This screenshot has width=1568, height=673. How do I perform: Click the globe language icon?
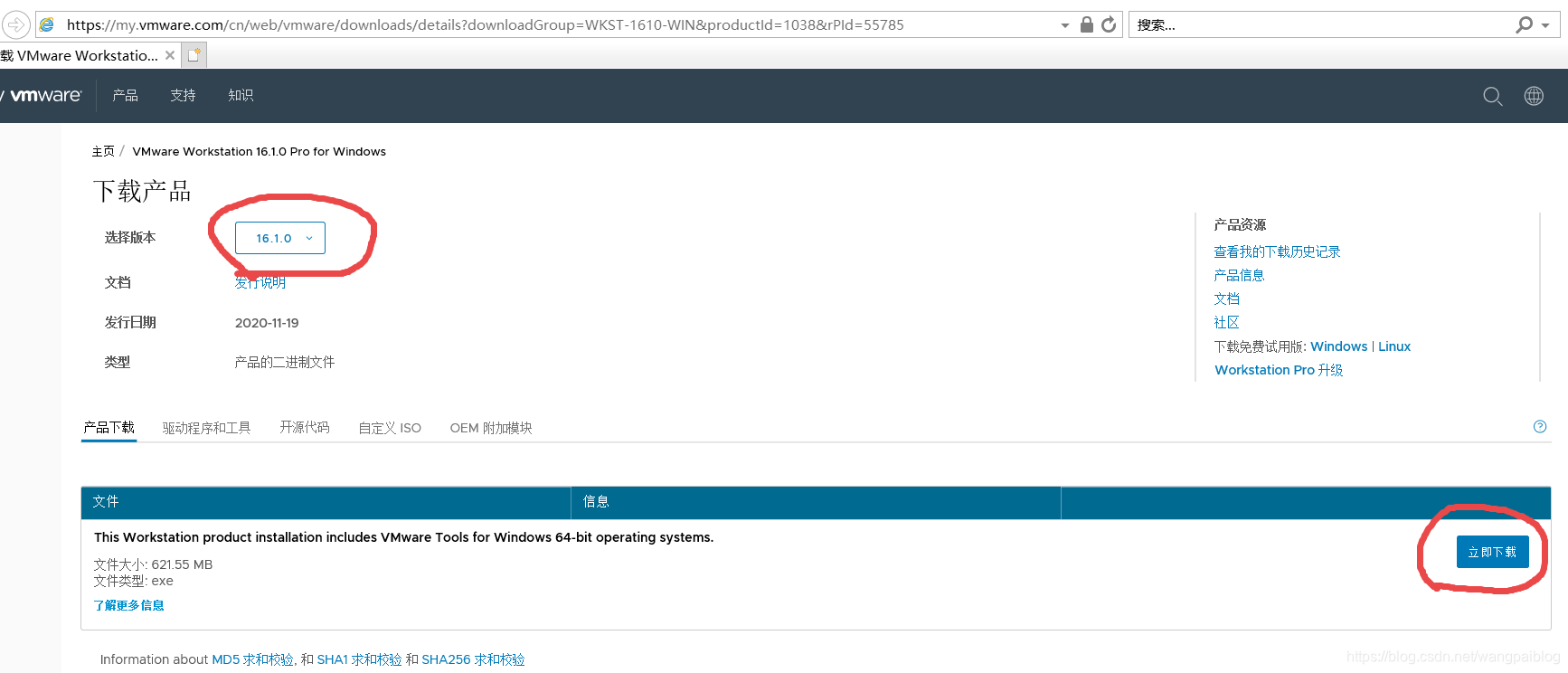(1534, 96)
